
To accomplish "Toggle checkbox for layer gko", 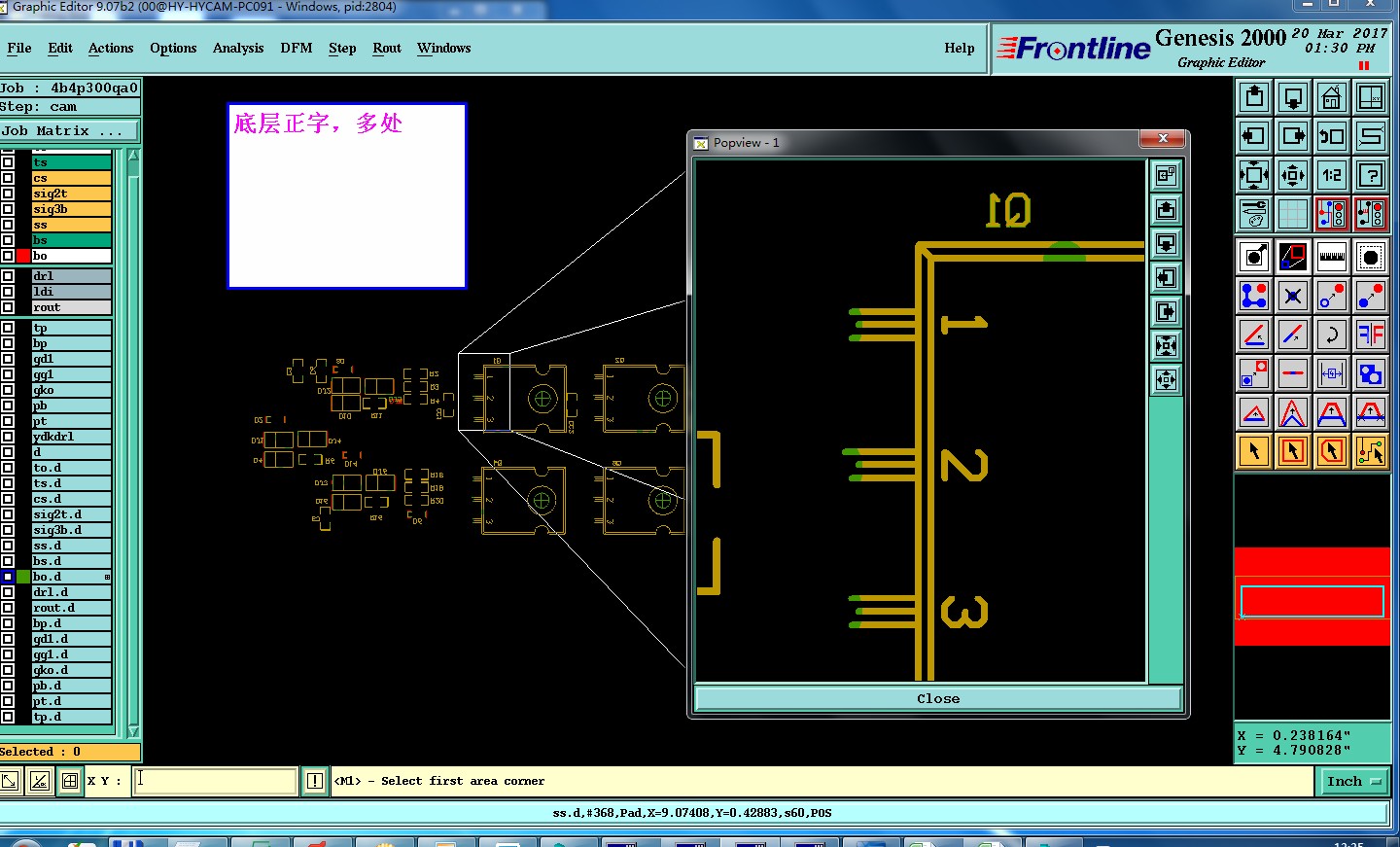I will click(8, 390).
